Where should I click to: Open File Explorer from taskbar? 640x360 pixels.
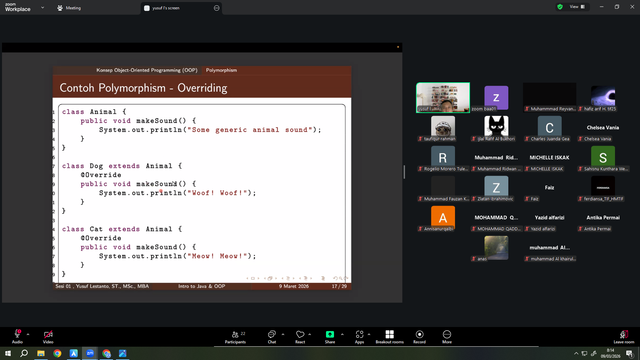point(41,353)
